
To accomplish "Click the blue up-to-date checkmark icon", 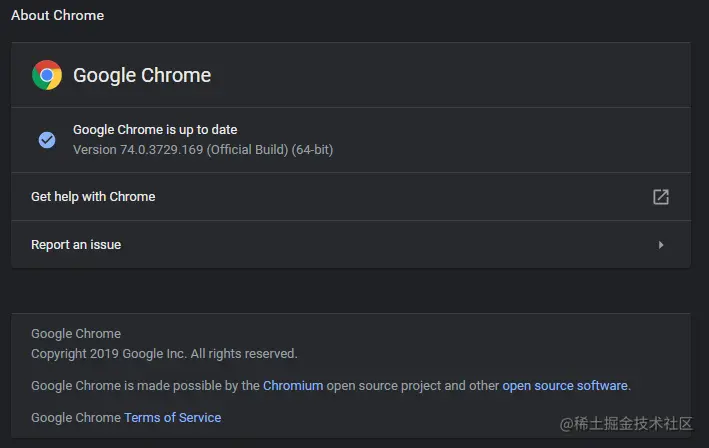I will (x=47, y=140).
